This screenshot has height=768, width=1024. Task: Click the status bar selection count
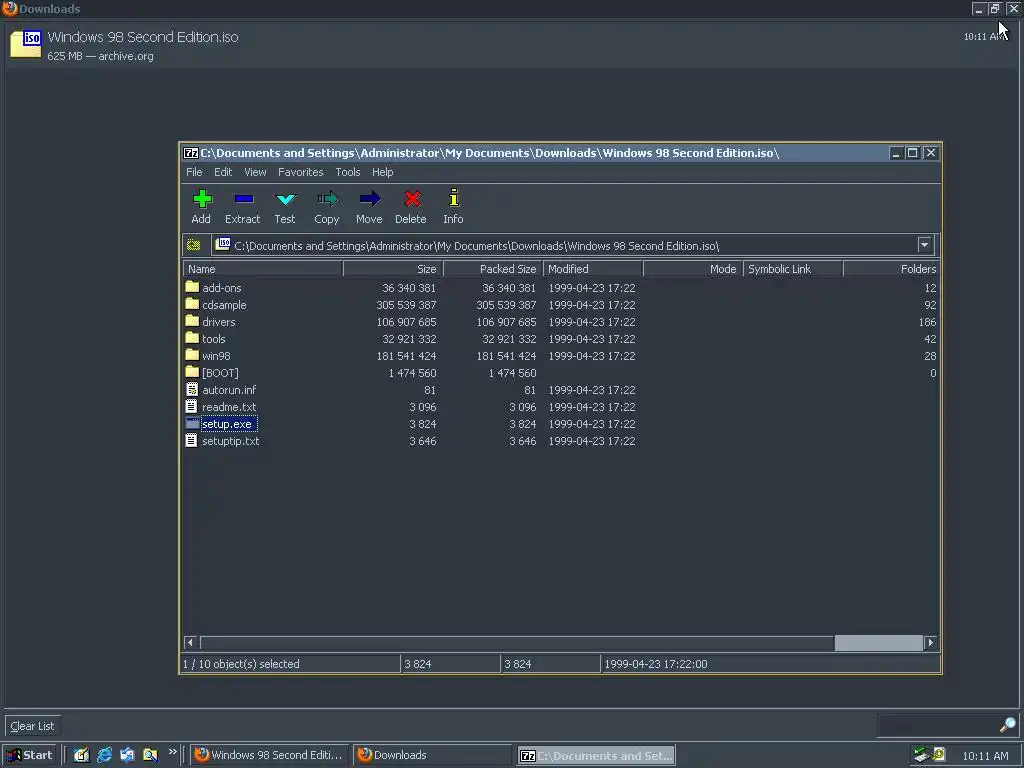(x=241, y=664)
